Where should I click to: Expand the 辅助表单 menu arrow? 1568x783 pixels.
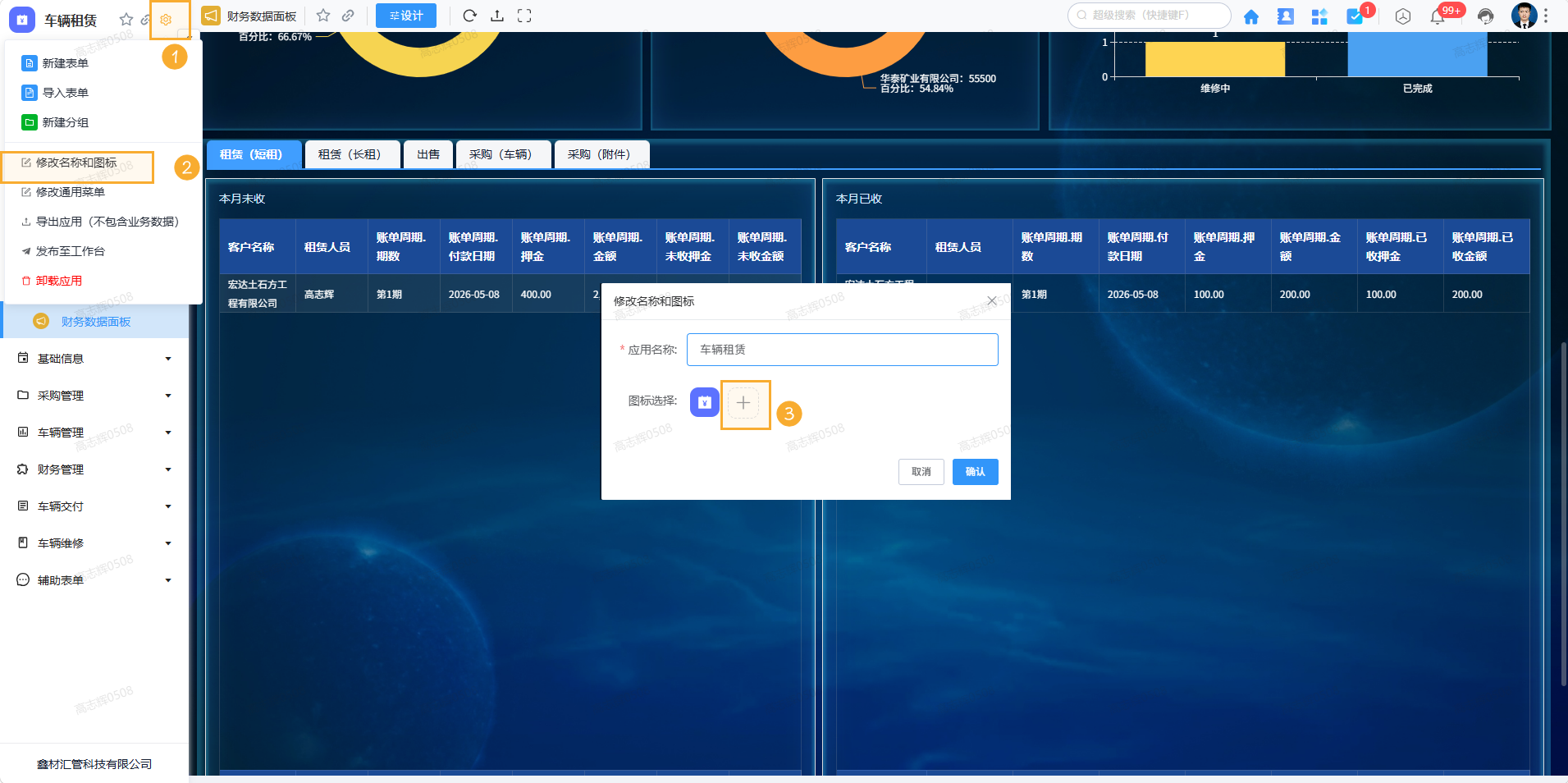pos(168,580)
